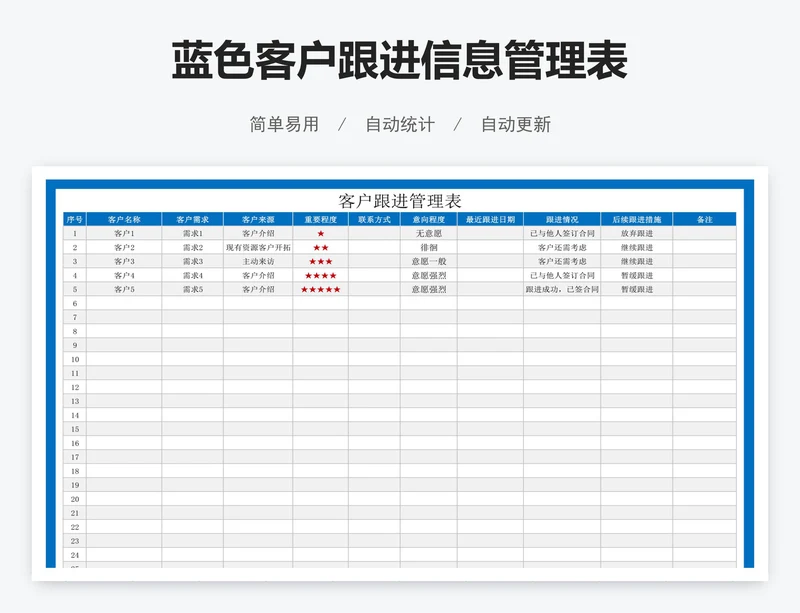
Task: Select the 序号 column header
Action: 74,219
